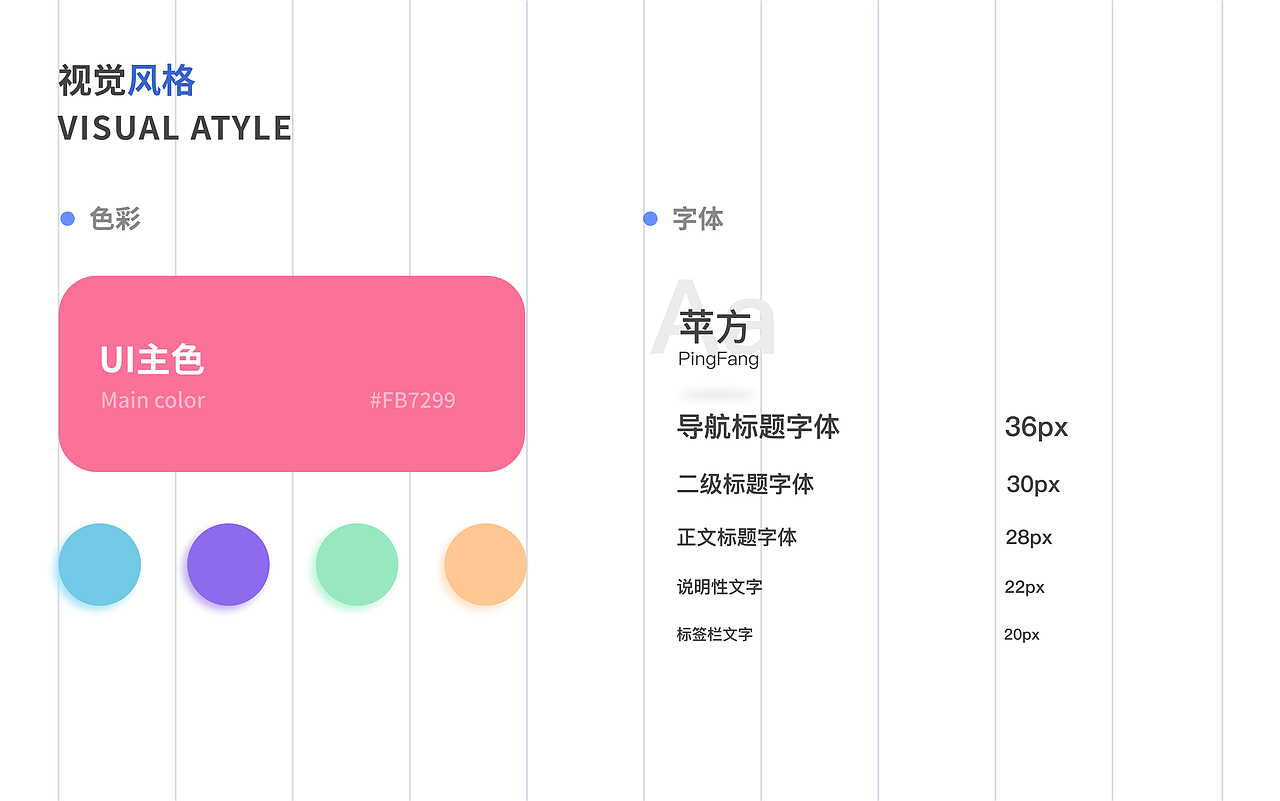The image size is (1280, 801).
Task: Click the blue bullet dot beside 字体
Action: point(649,217)
